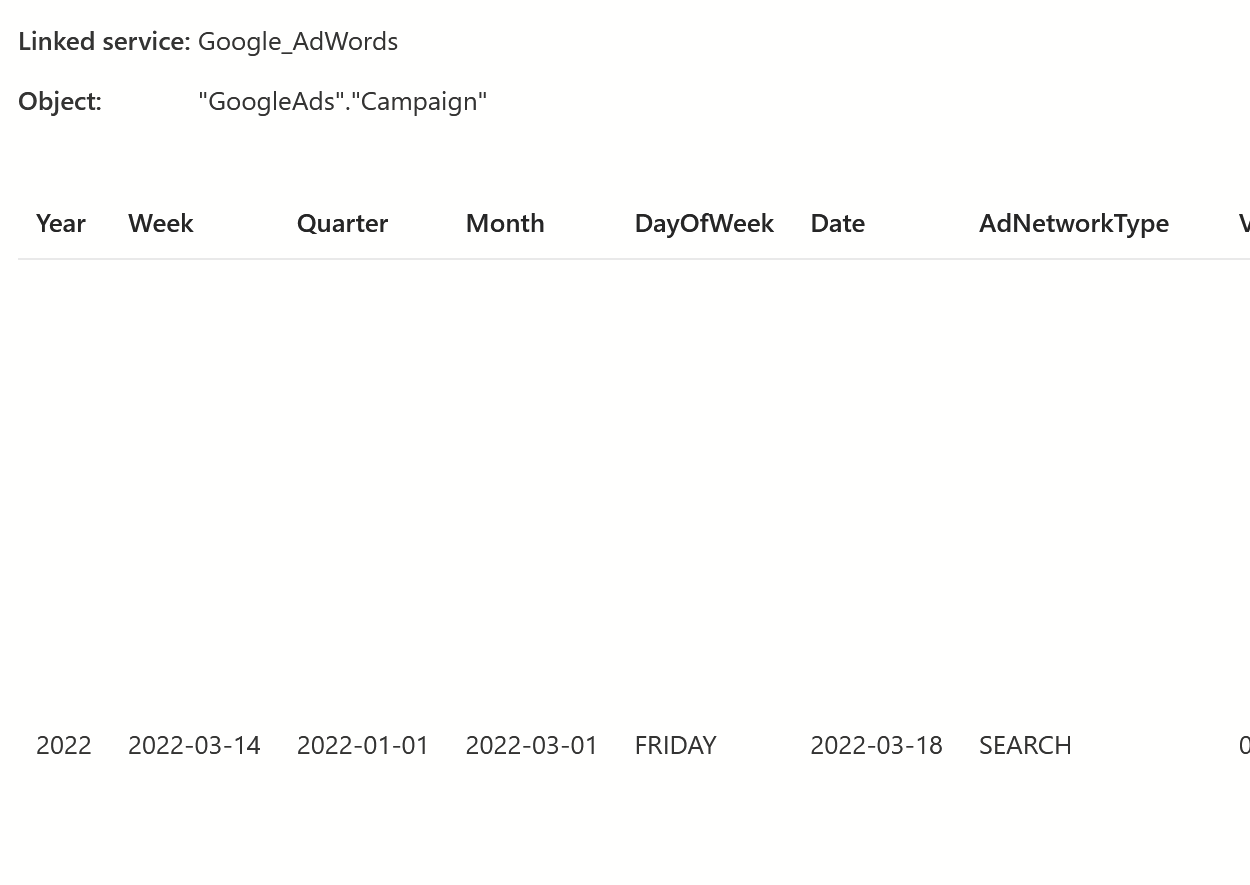Click the Quarter column header

tap(342, 223)
